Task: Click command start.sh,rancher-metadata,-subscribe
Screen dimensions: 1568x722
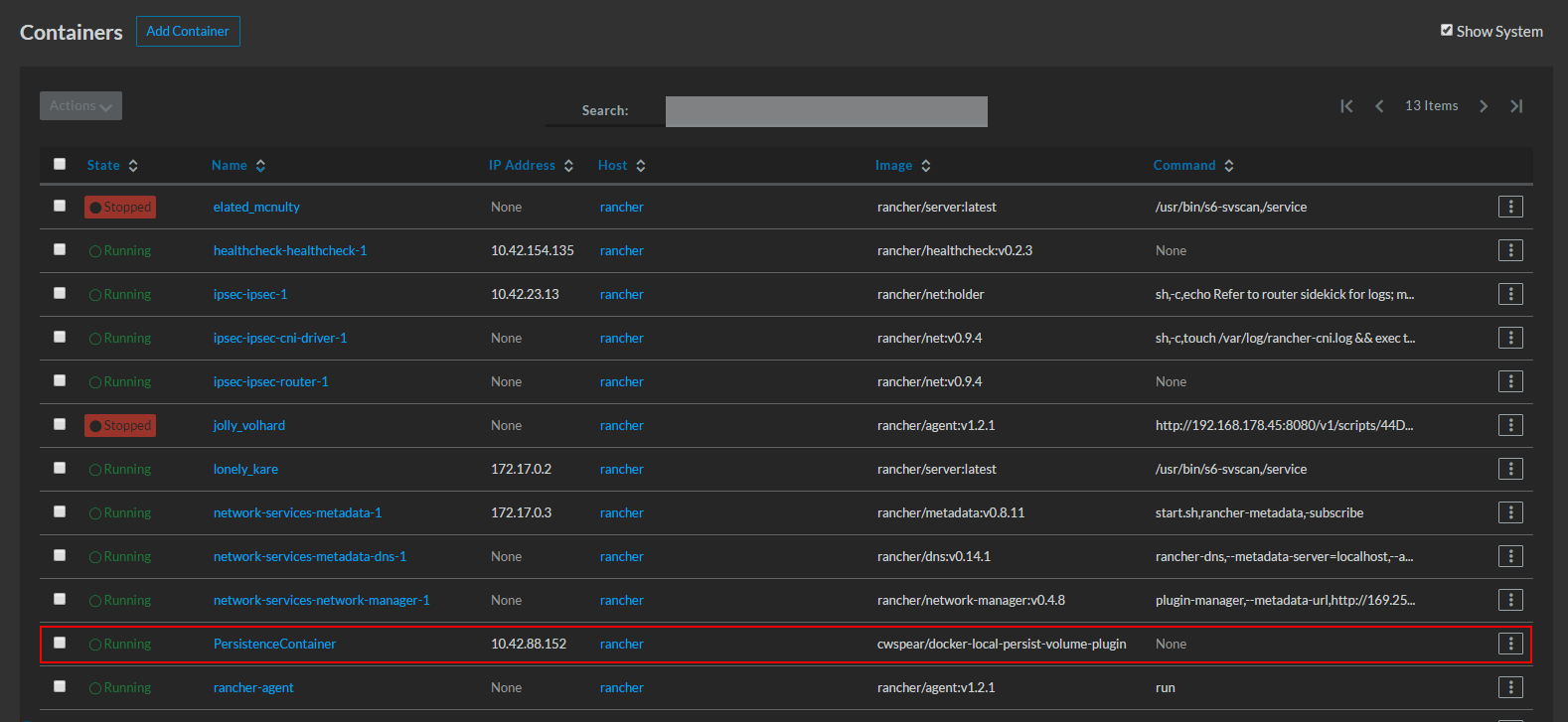Action: 1259,512
